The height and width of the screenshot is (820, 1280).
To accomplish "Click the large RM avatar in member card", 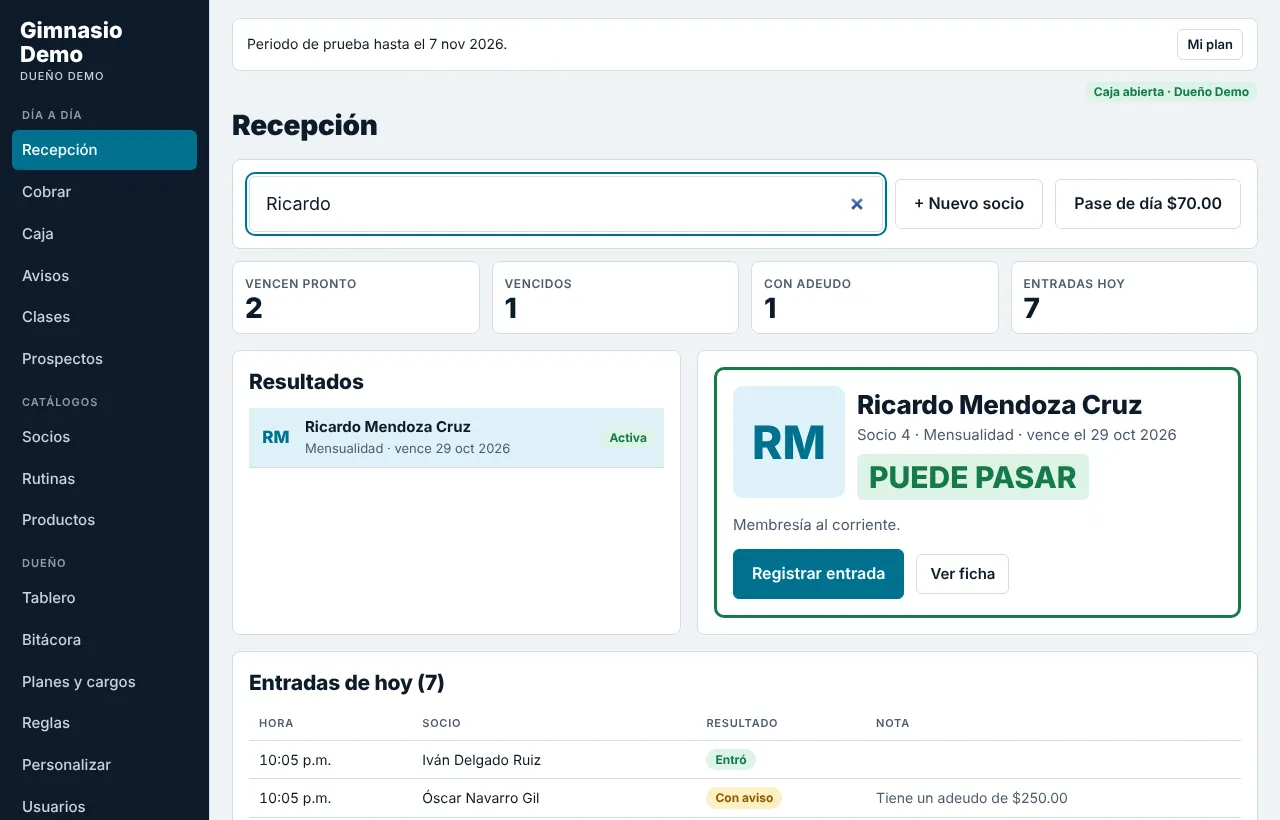I will tap(789, 442).
